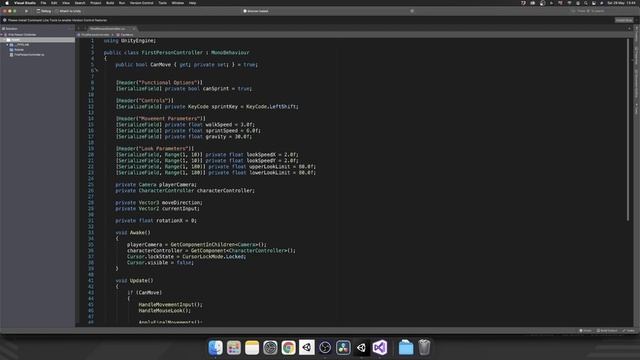Open the Apple menu
The height and width of the screenshot is (360, 640).
click(7, 3)
